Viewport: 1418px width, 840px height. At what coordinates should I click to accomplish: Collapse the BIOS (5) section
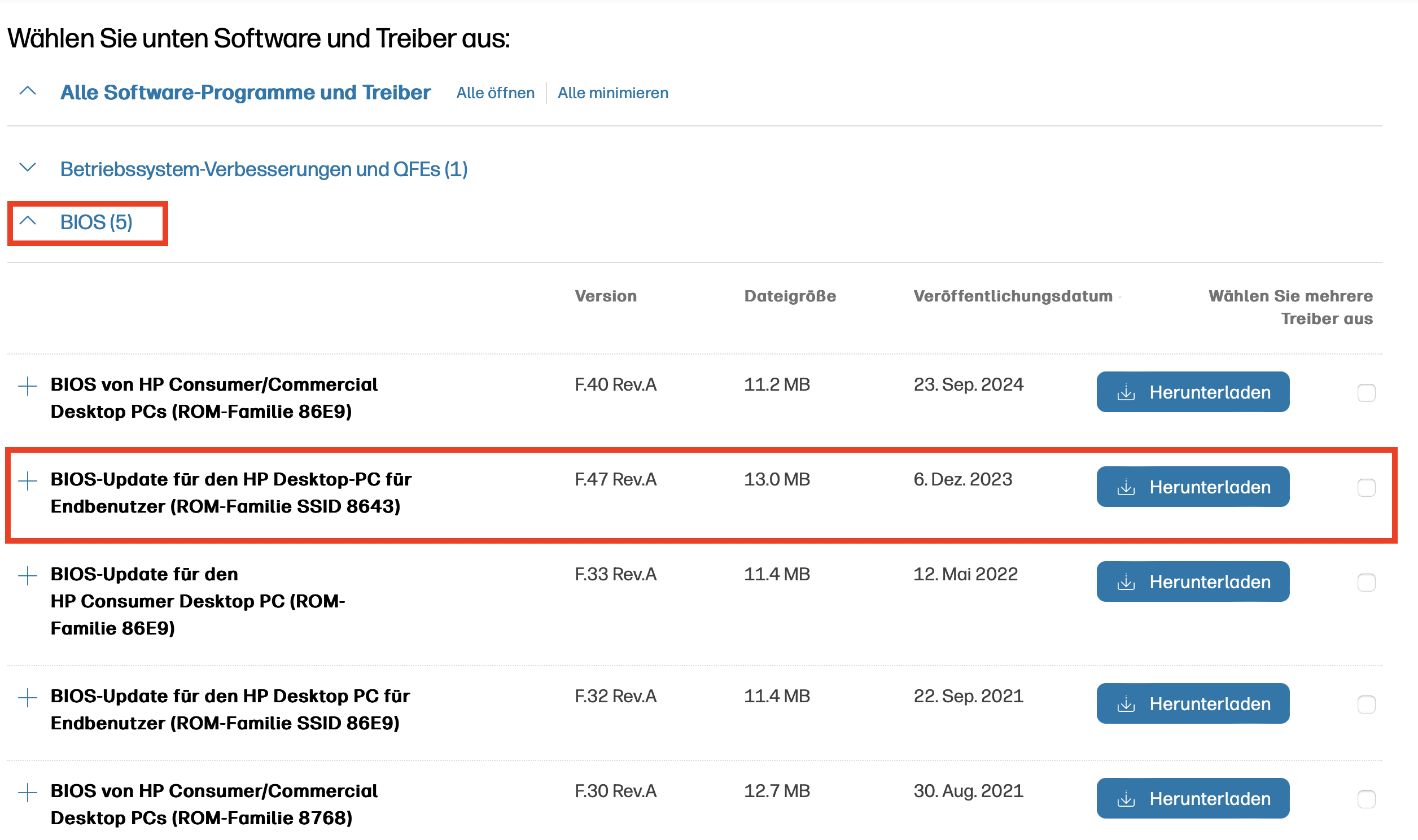pyautogui.click(x=27, y=221)
